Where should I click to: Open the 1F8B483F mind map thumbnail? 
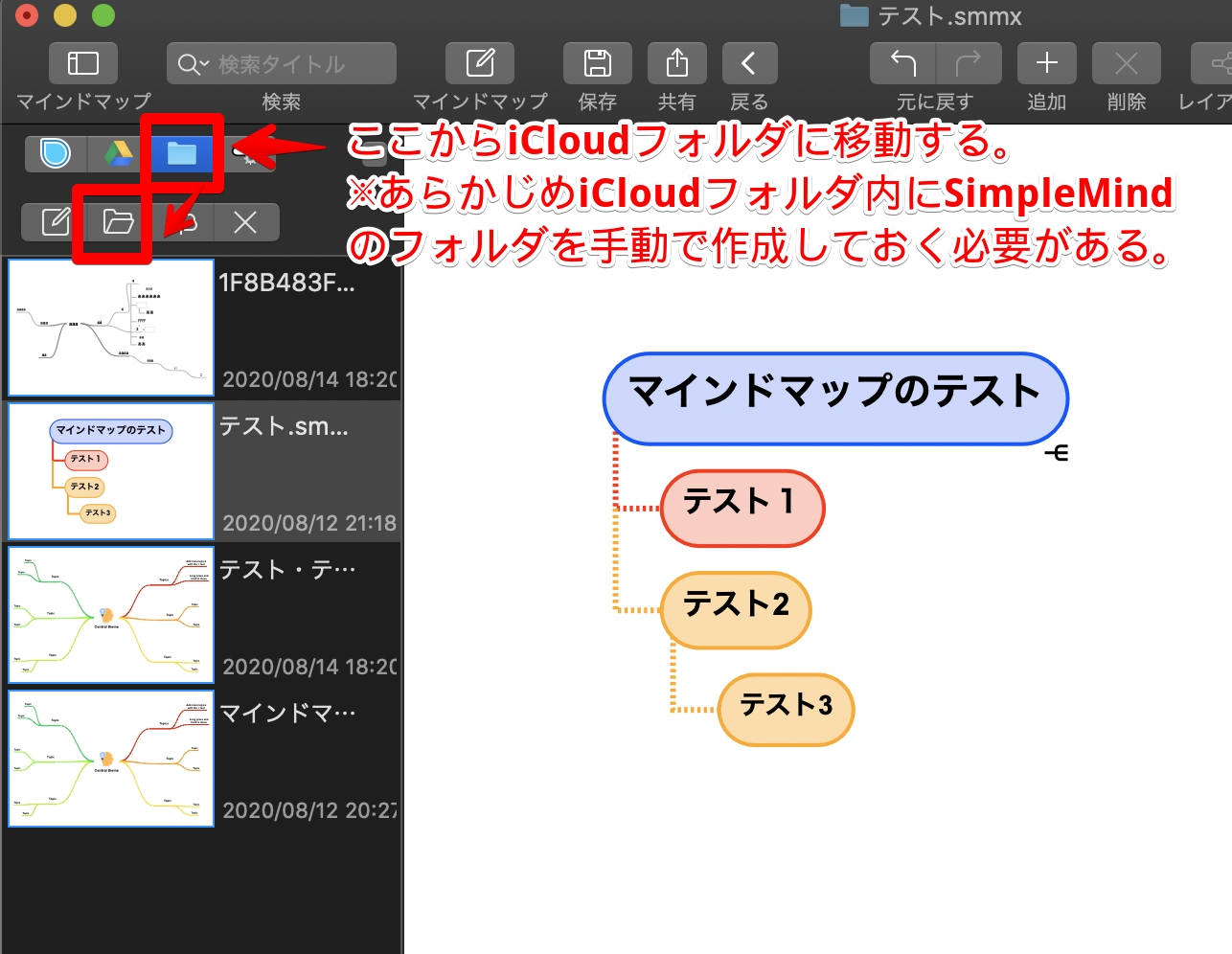(x=111, y=328)
